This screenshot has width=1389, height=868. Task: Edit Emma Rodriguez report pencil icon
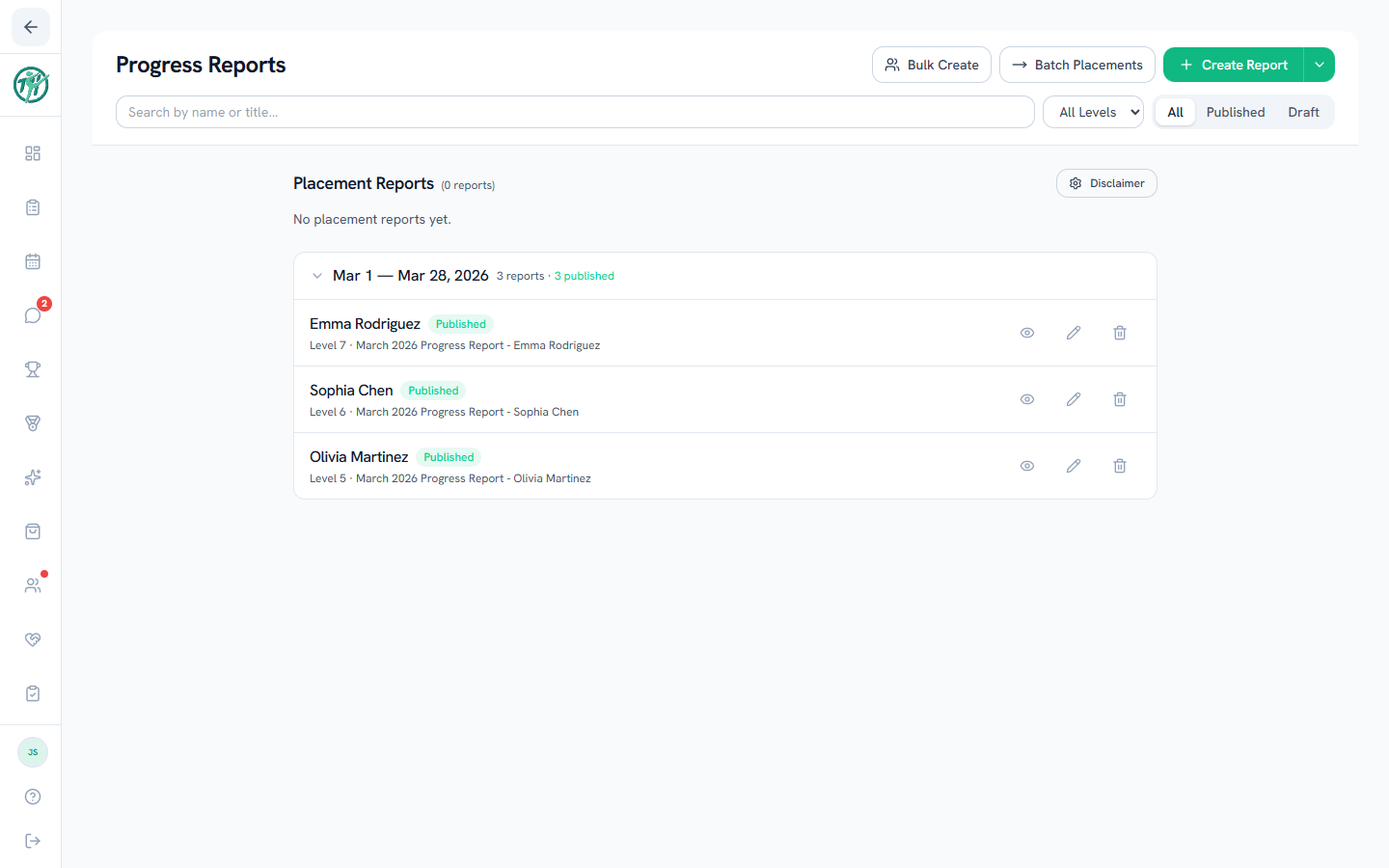pos(1074,333)
